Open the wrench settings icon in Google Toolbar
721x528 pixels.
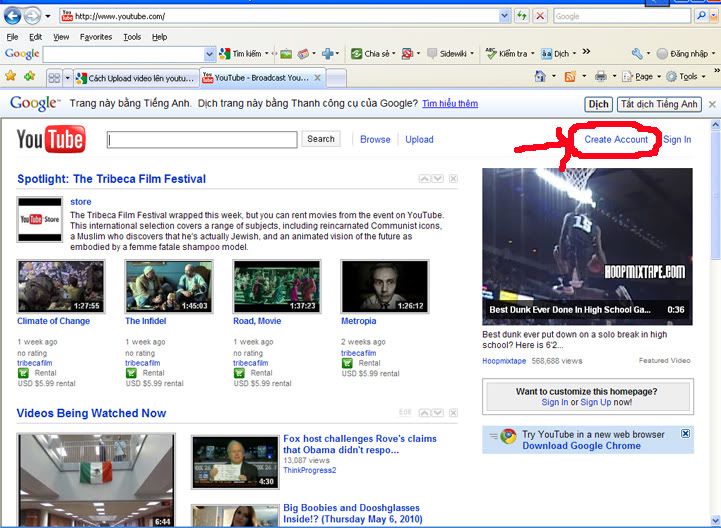point(637,54)
